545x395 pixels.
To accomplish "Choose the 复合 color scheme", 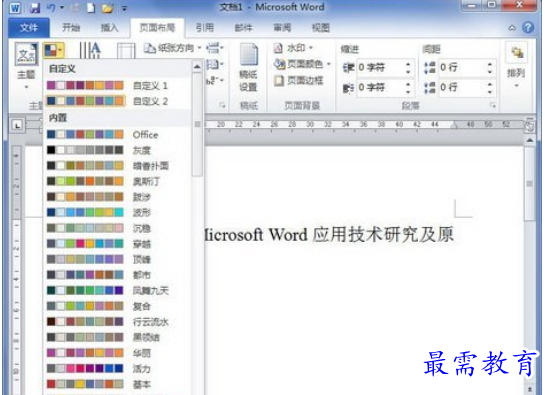I will [117, 306].
